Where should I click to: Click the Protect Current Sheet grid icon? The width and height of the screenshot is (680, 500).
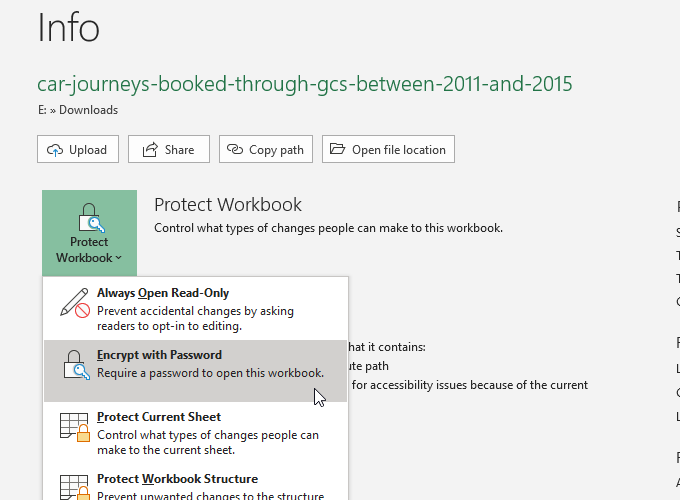[74, 427]
